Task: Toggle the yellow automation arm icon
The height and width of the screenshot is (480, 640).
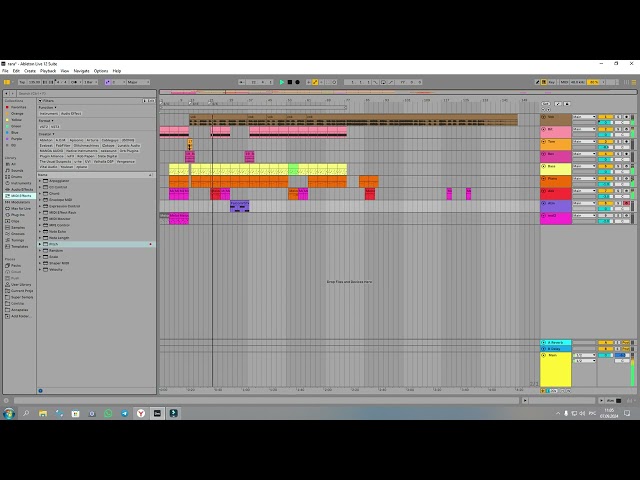Action: click(315, 82)
